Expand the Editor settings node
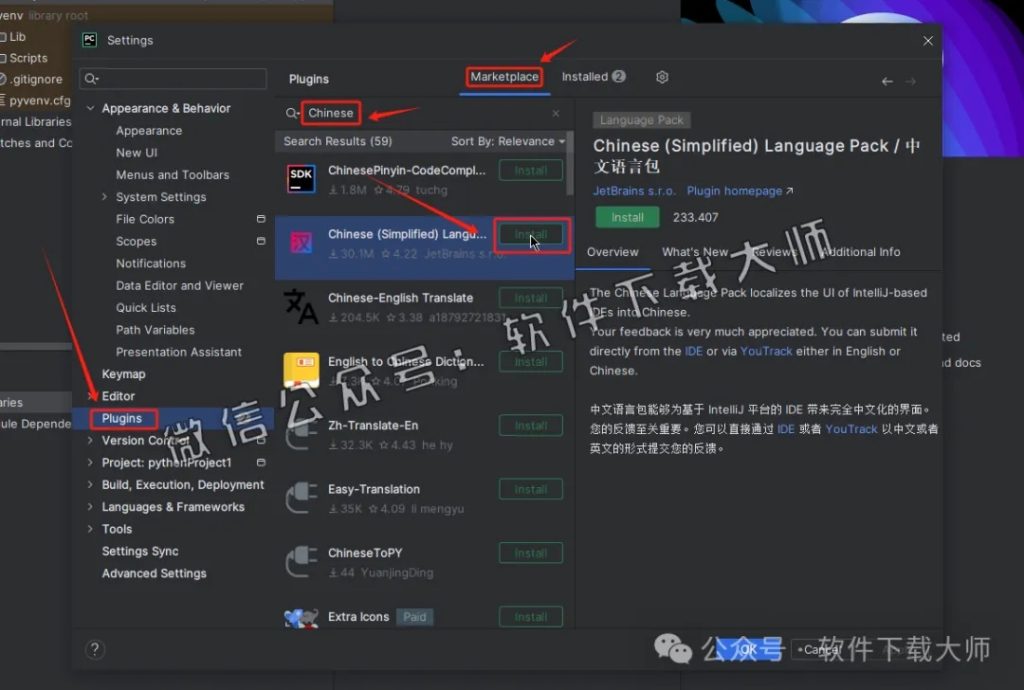Image resolution: width=1024 pixels, height=690 pixels. point(89,396)
